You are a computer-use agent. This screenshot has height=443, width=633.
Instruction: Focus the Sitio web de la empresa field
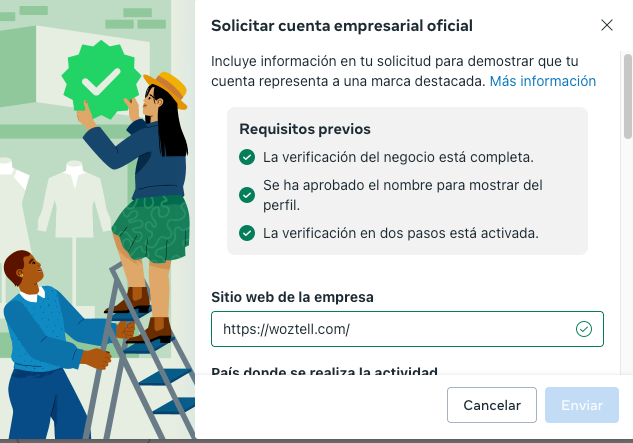[x=407, y=329]
